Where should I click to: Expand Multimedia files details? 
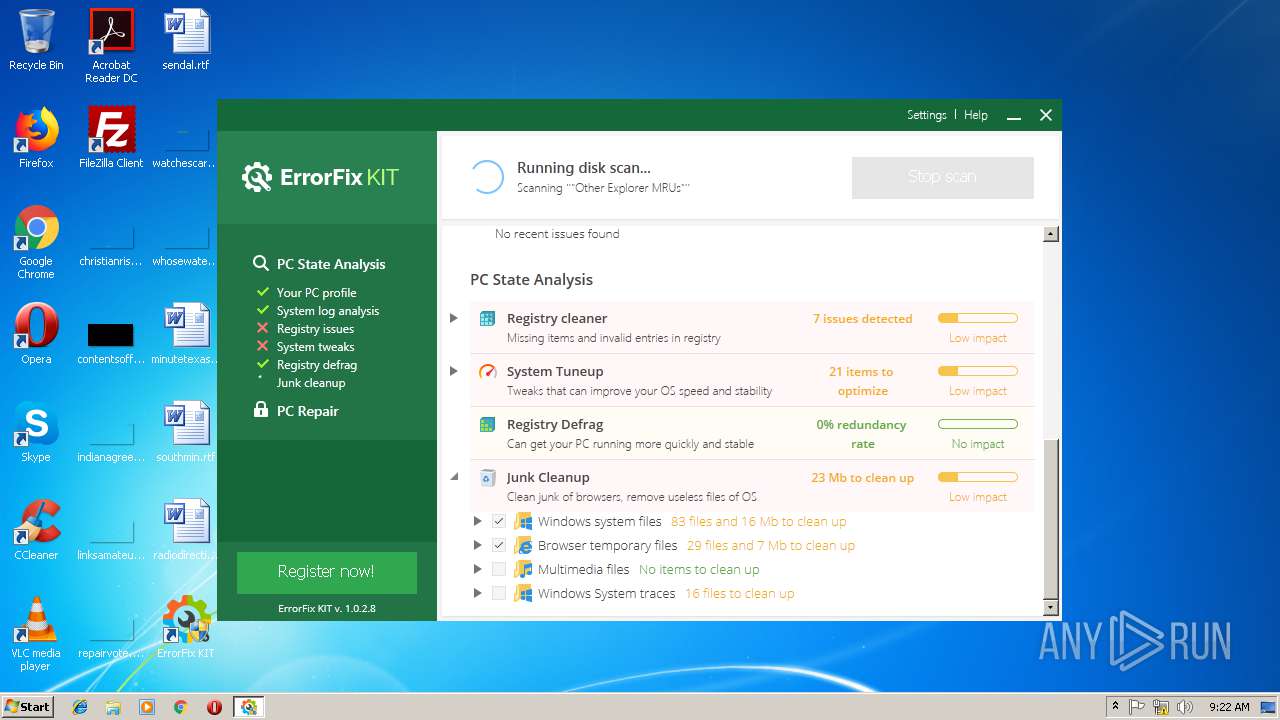pos(477,569)
